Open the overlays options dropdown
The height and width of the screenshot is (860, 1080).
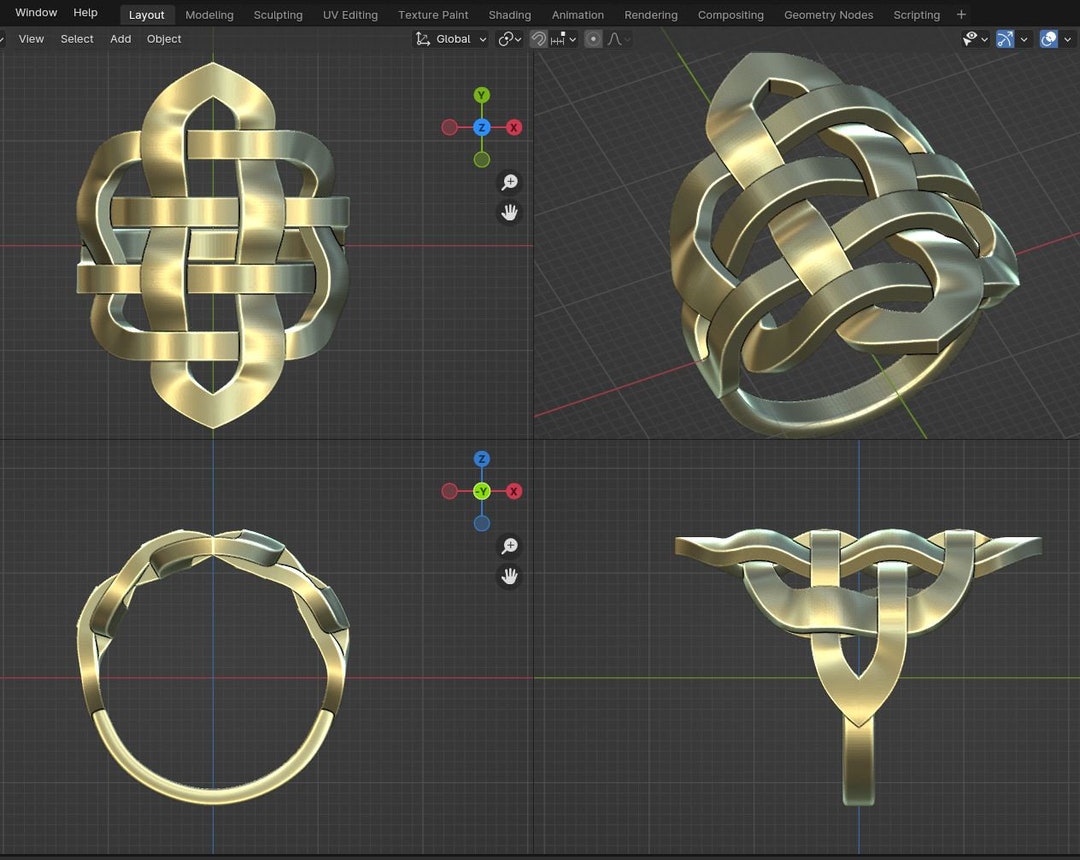(1065, 39)
